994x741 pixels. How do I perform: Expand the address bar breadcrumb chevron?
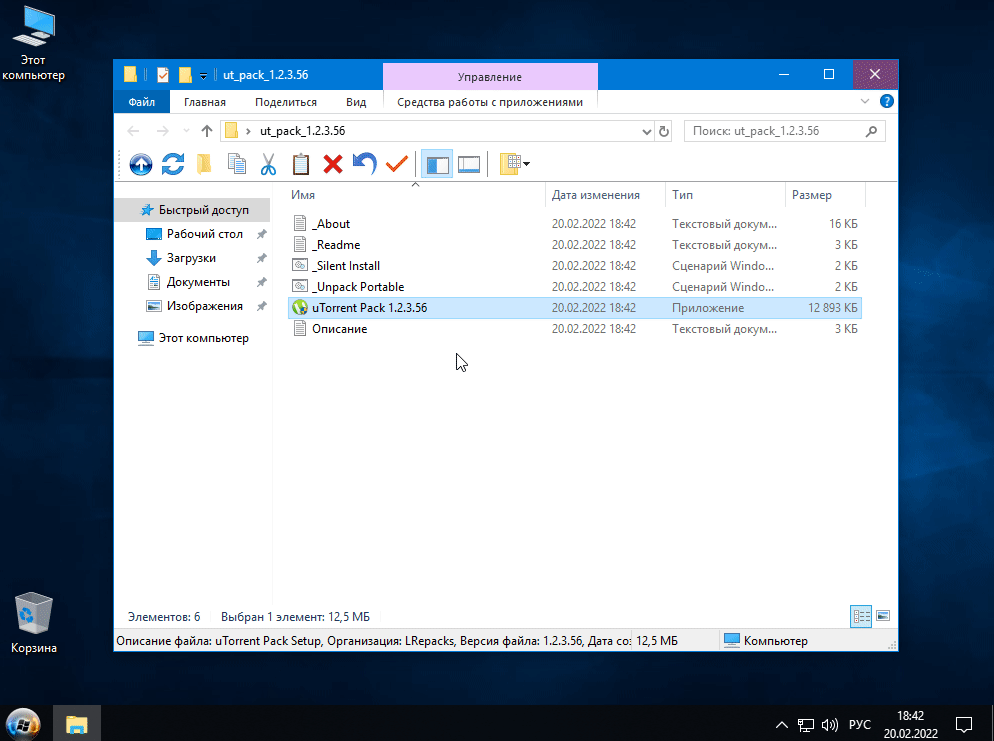pos(248,131)
